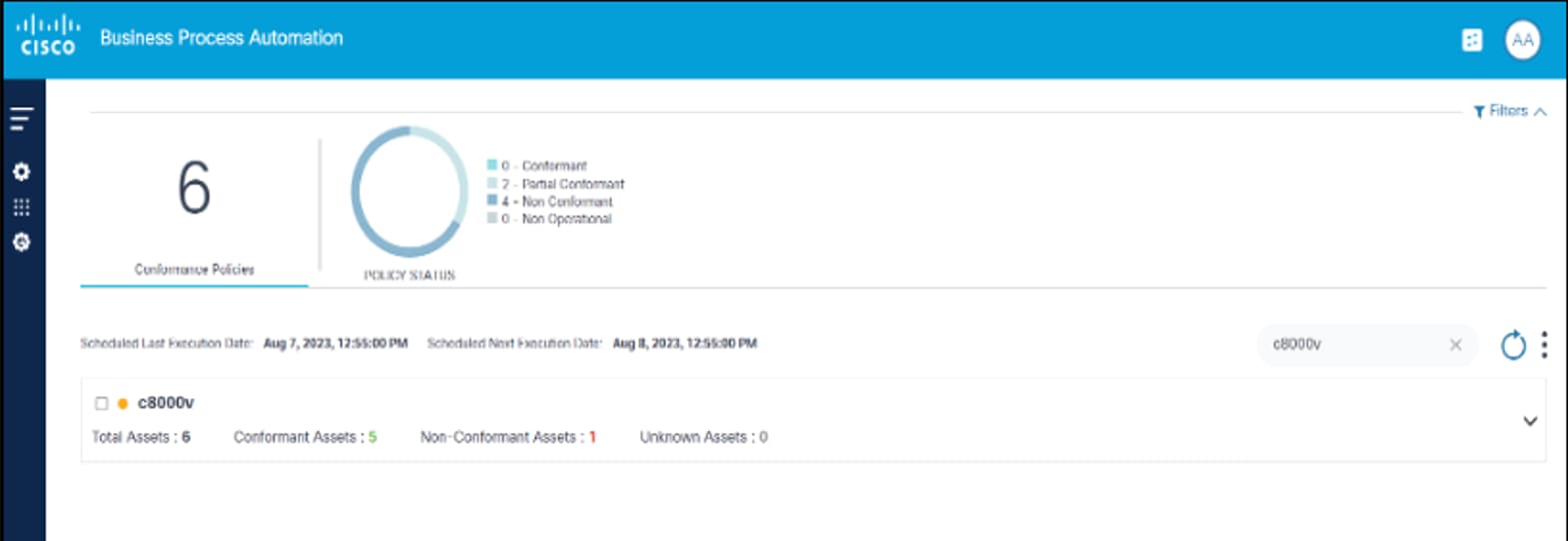The image size is (1568, 541).
Task: Clear the c8000v search text
Action: (x=1455, y=344)
